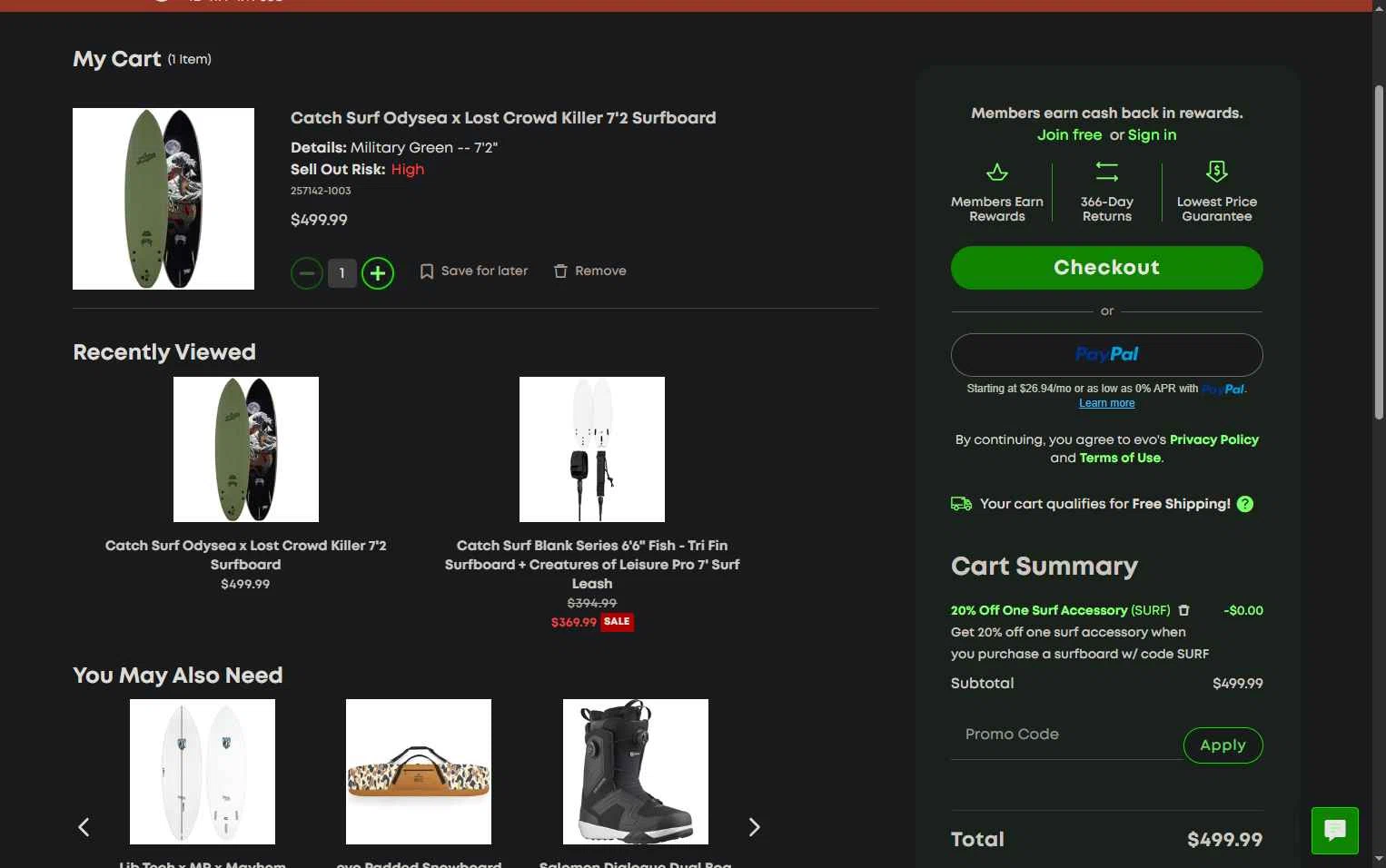Delete the SURF promo code via trash icon
Viewport: 1386px width, 868px height.
(1183, 610)
